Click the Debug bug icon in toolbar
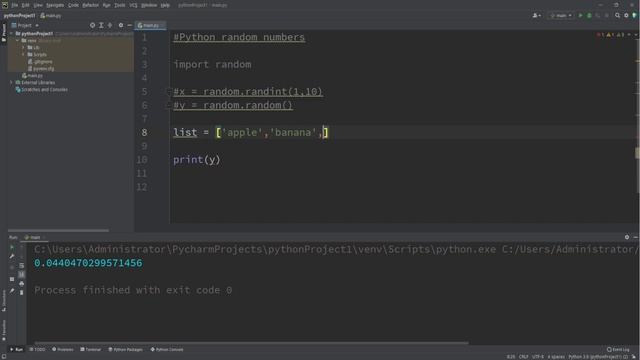The image size is (640, 360). (589, 16)
